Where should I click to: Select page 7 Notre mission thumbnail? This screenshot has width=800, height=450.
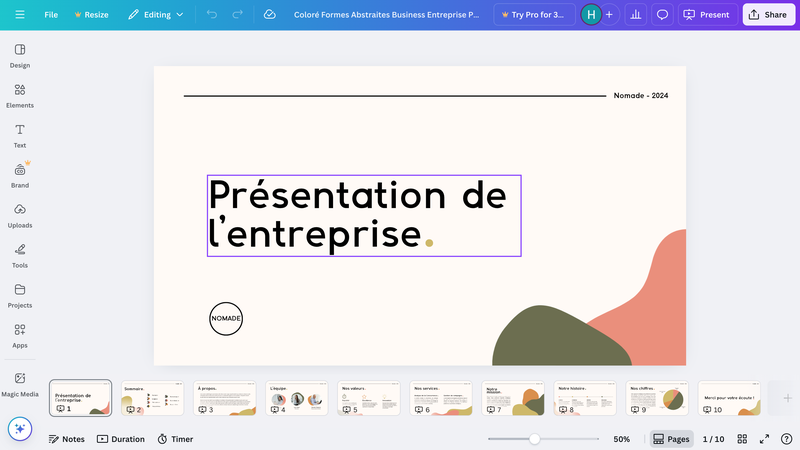click(x=513, y=398)
